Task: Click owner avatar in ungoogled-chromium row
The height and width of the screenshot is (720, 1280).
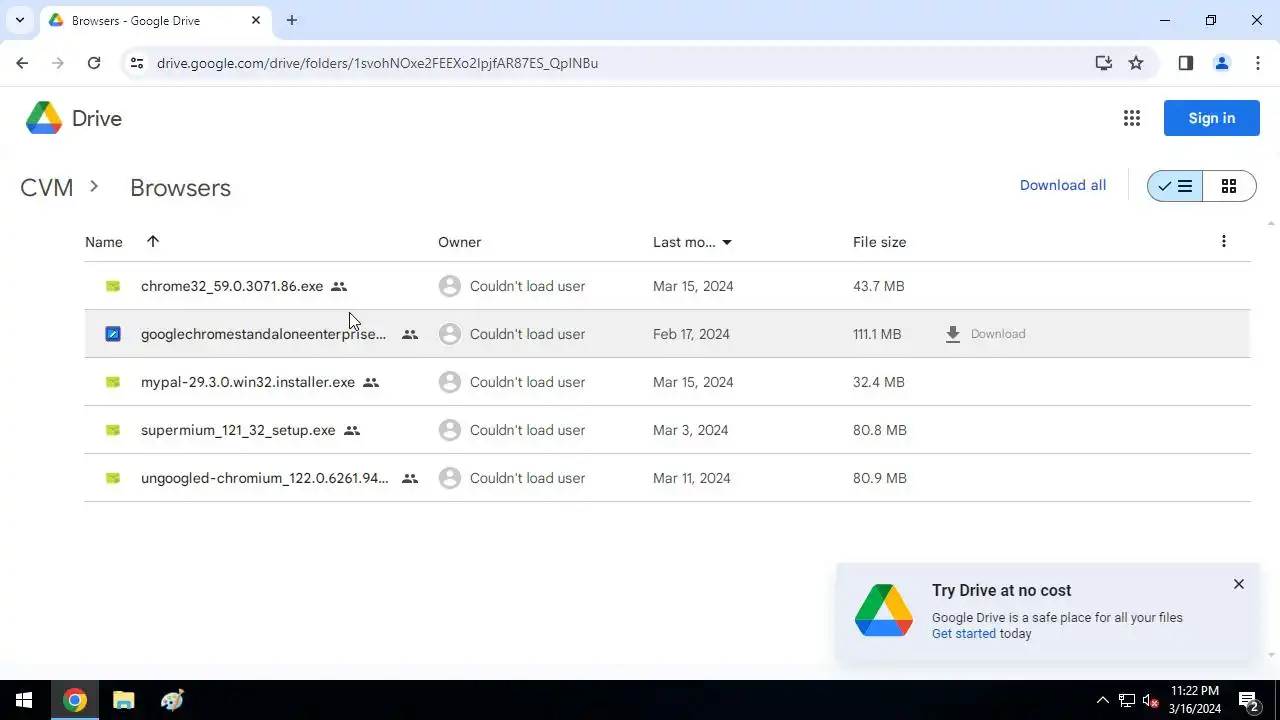Action: click(x=450, y=478)
